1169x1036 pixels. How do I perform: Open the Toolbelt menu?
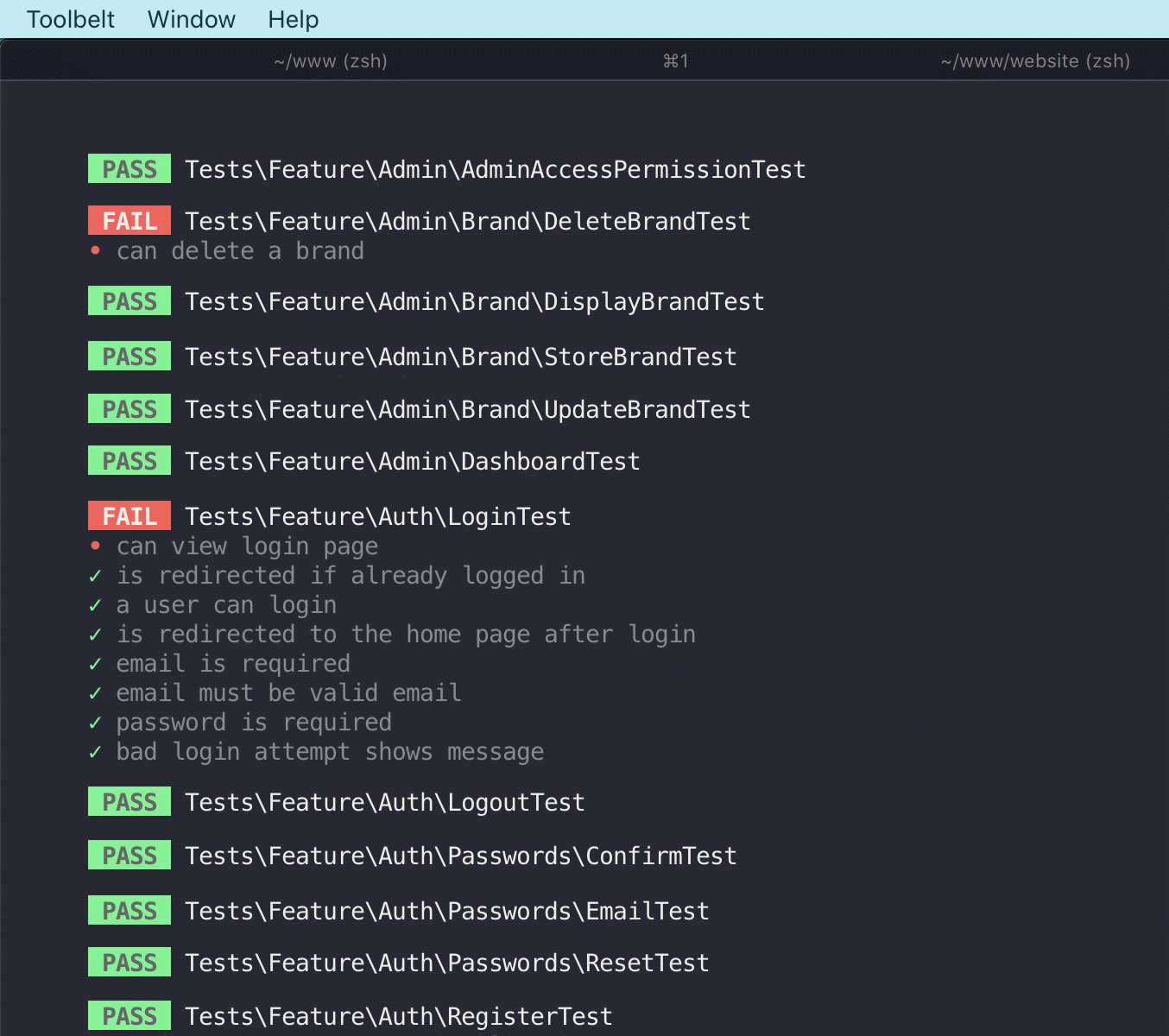point(71,19)
